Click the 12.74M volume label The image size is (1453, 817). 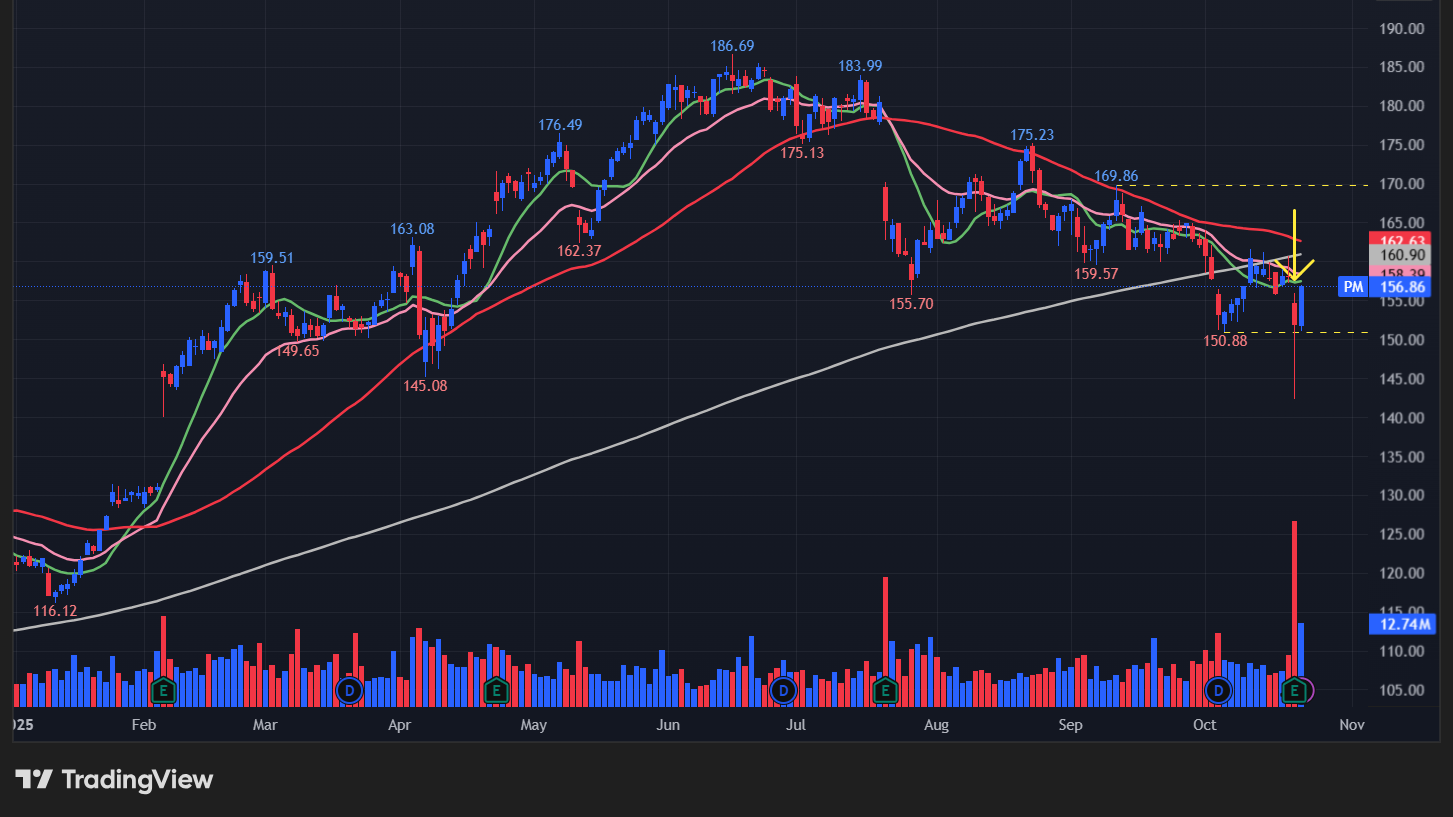point(1400,625)
